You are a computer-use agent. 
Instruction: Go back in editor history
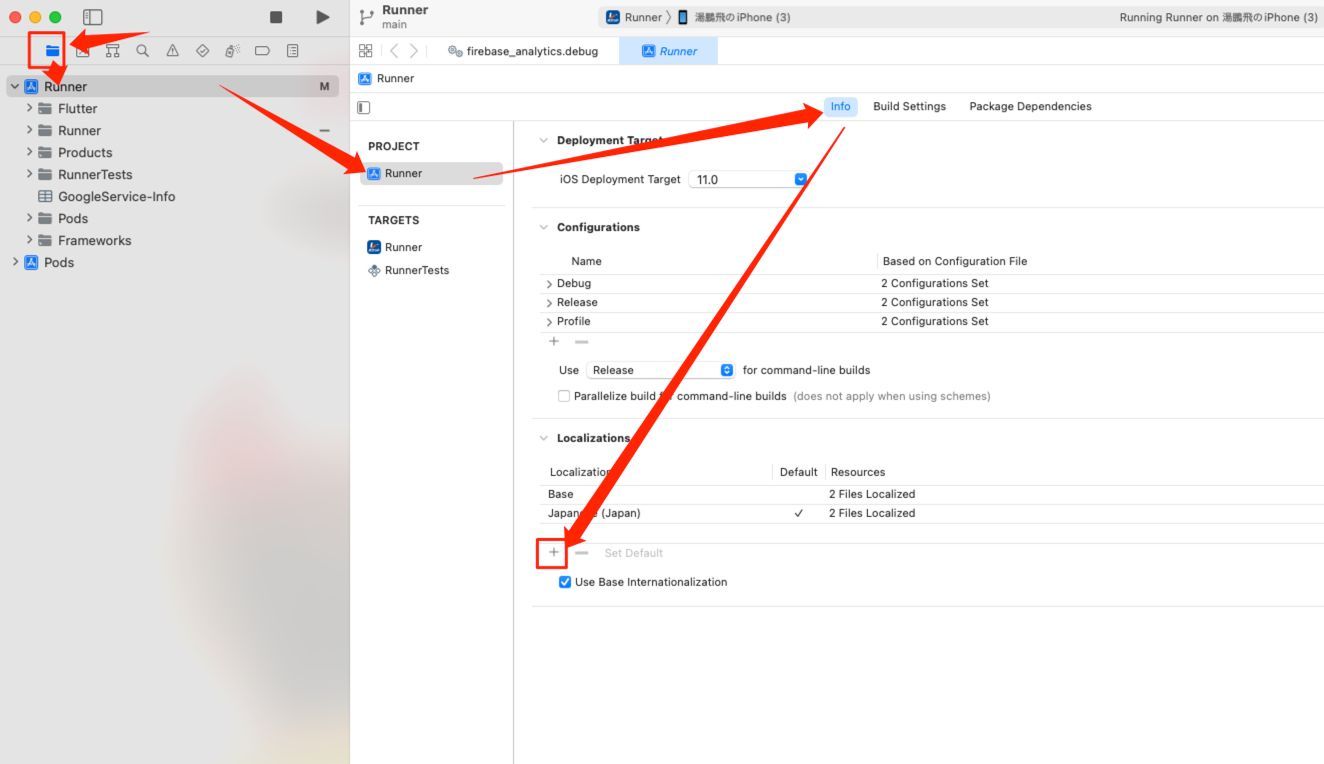click(x=394, y=51)
